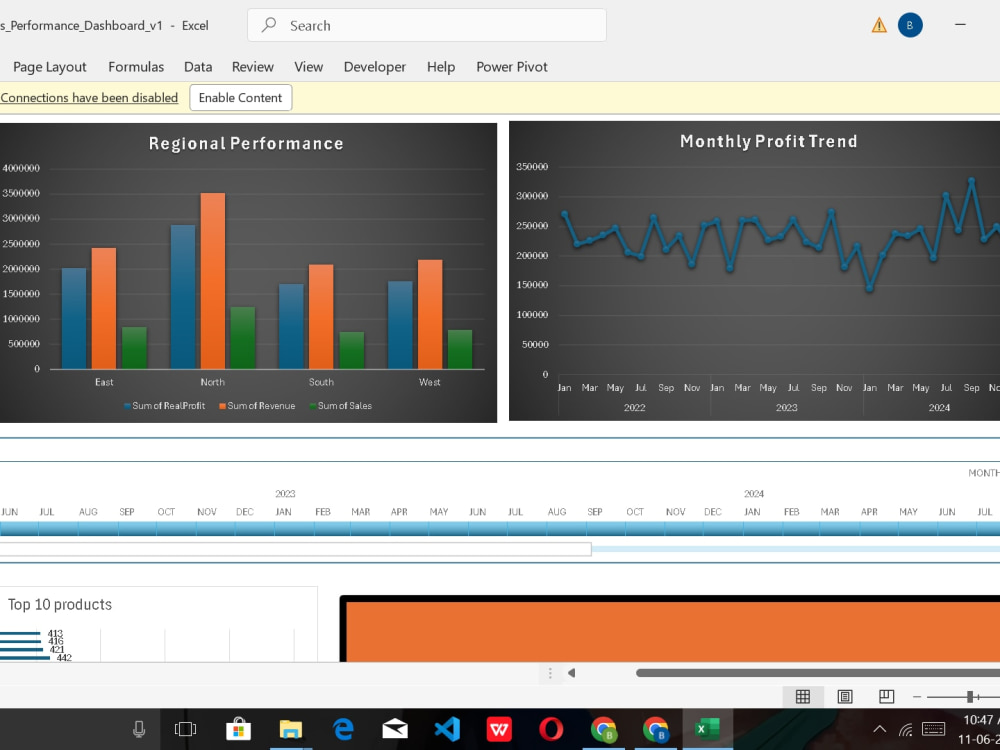The width and height of the screenshot is (1000, 750).
Task: Click the left arrow of horizontal scrollbar
Action: click(571, 673)
